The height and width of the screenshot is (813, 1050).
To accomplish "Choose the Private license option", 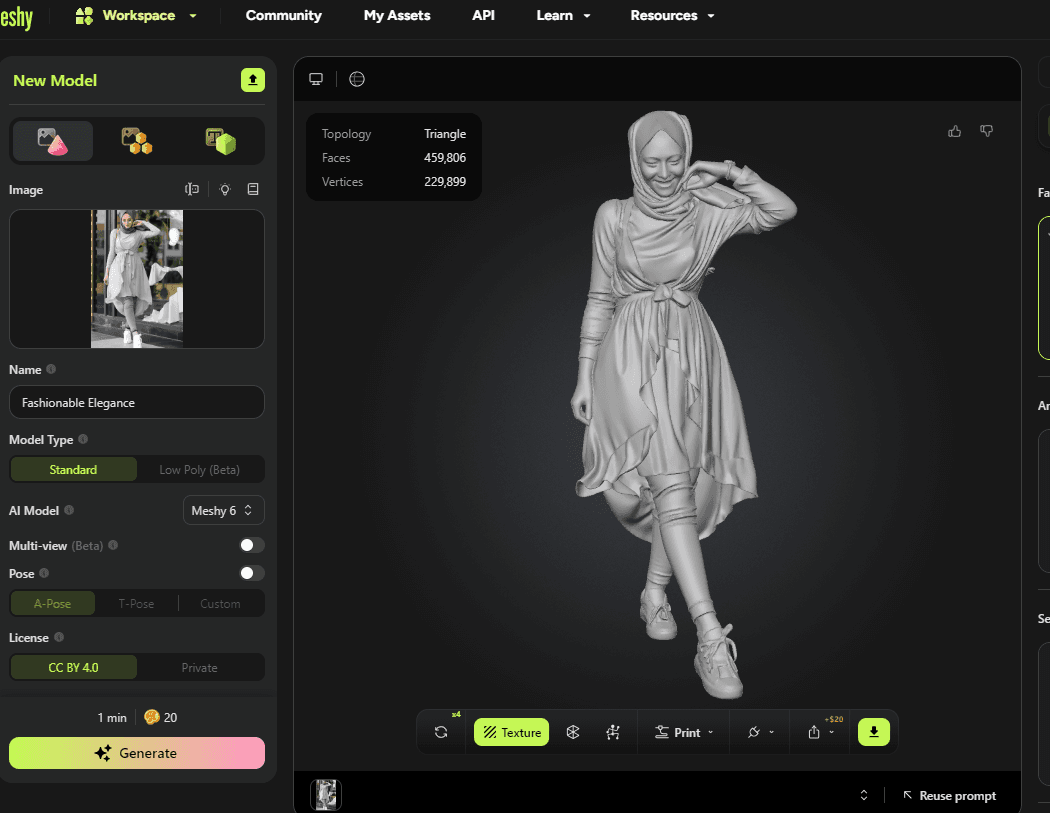I will pyautogui.click(x=200, y=668).
